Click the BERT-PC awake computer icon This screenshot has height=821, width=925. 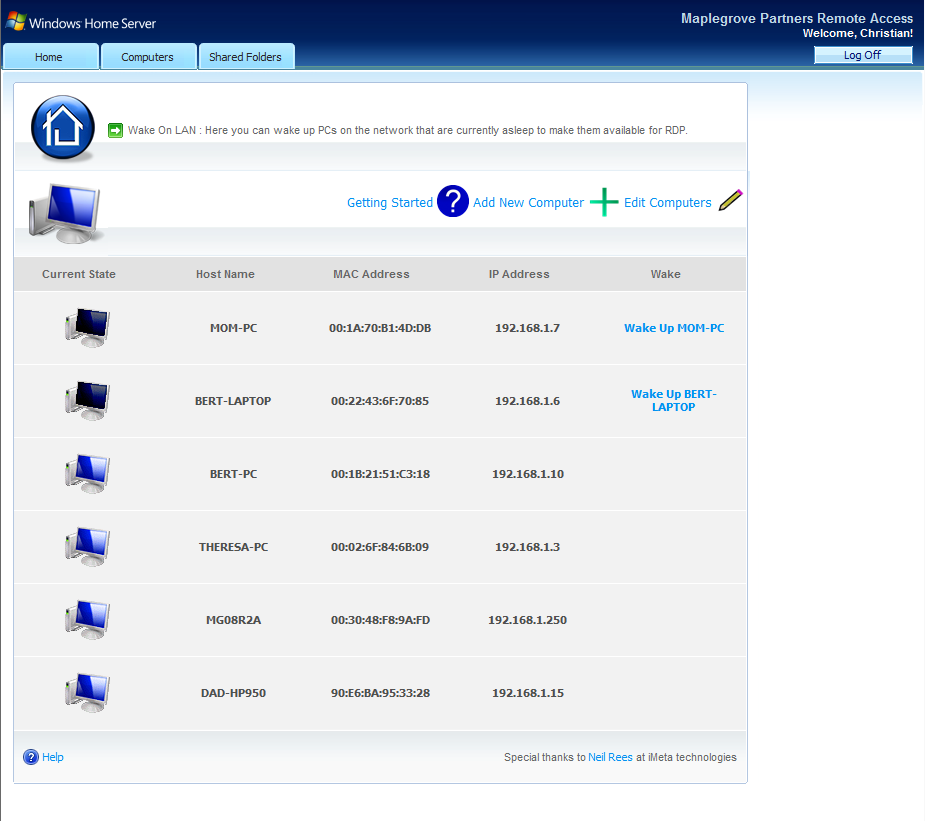point(87,474)
